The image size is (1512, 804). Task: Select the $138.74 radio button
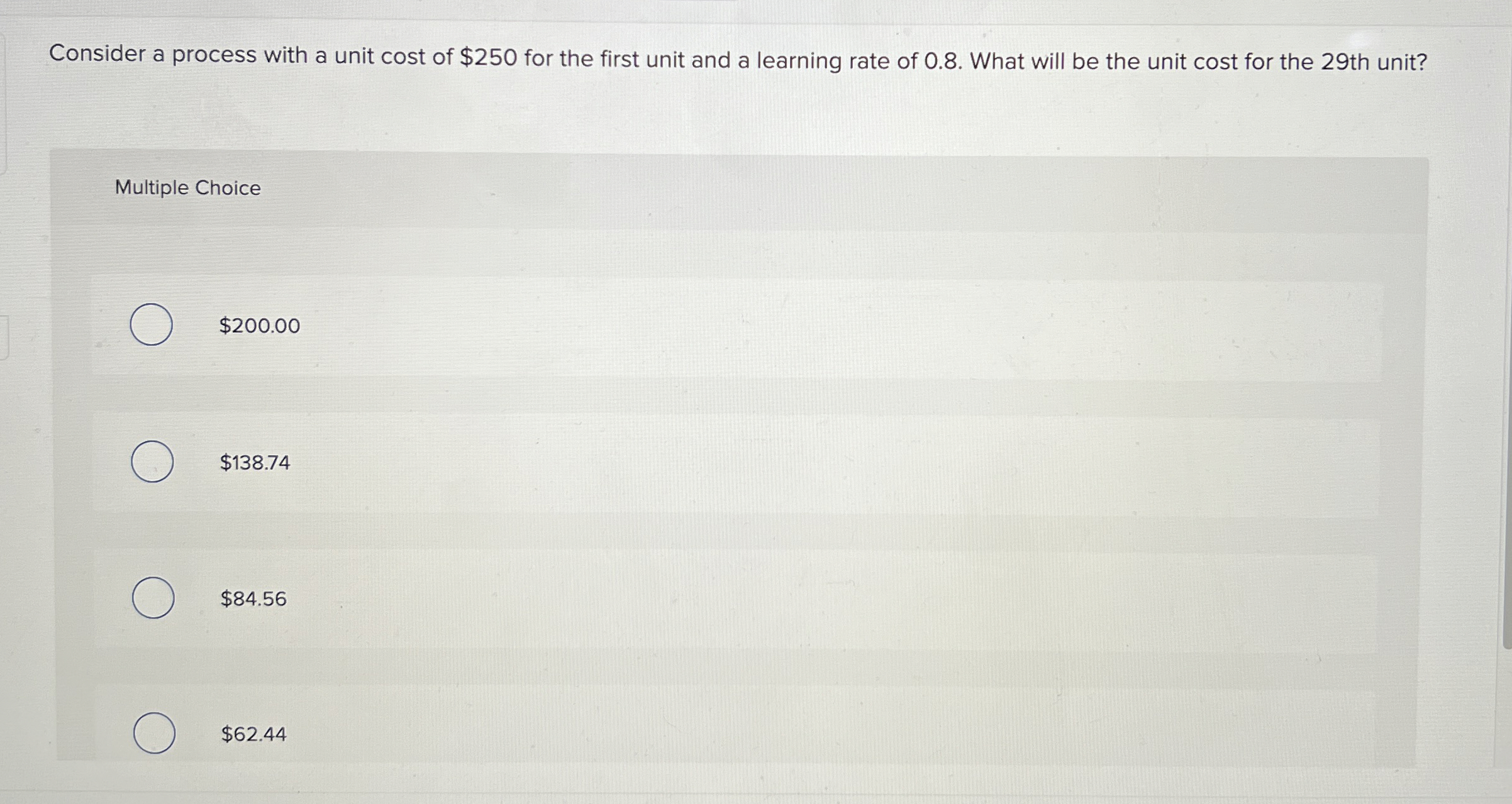[153, 463]
